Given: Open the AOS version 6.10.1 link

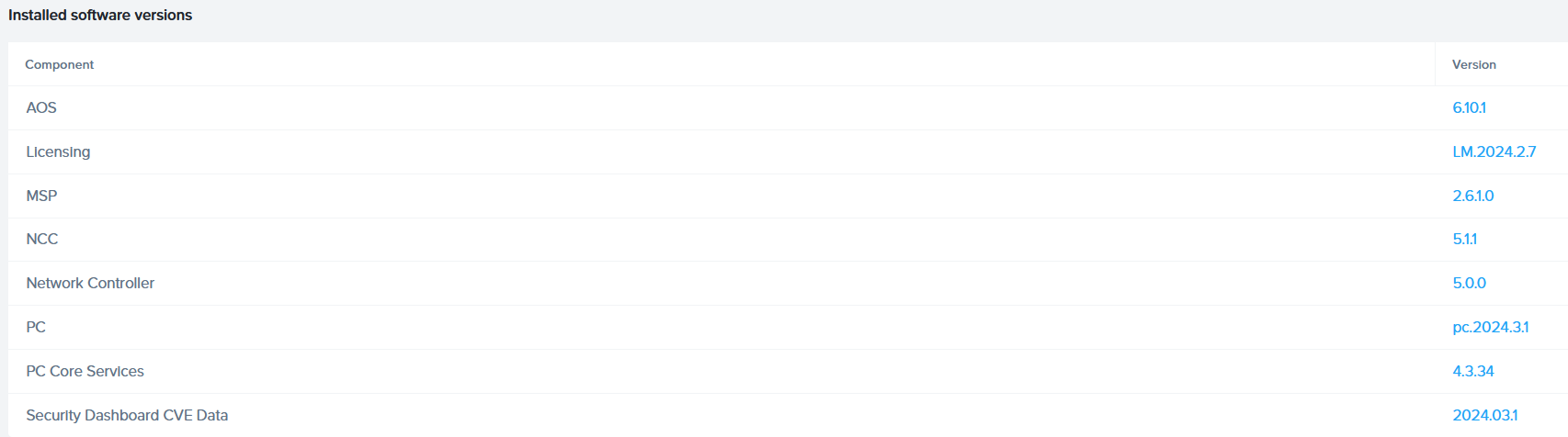Looking at the screenshot, I should [1469, 107].
